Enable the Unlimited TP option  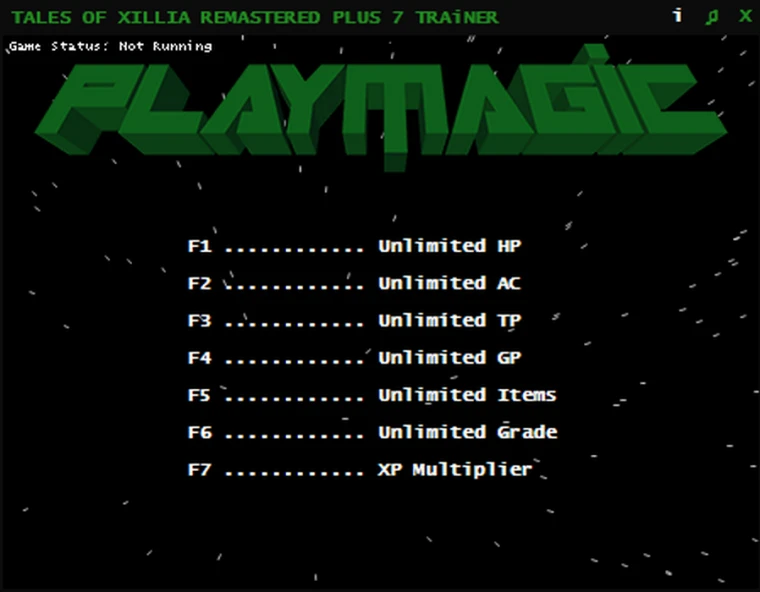(449, 320)
